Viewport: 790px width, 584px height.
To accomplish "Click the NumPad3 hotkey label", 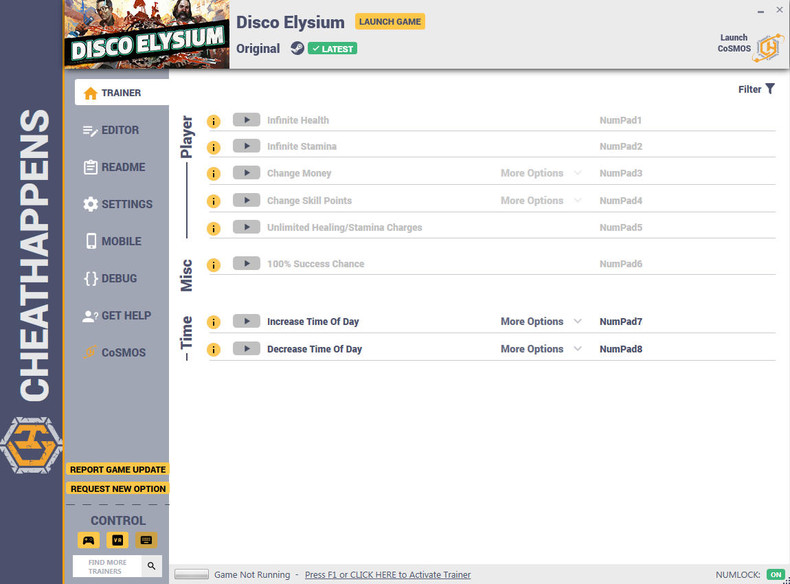I will [621, 173].
